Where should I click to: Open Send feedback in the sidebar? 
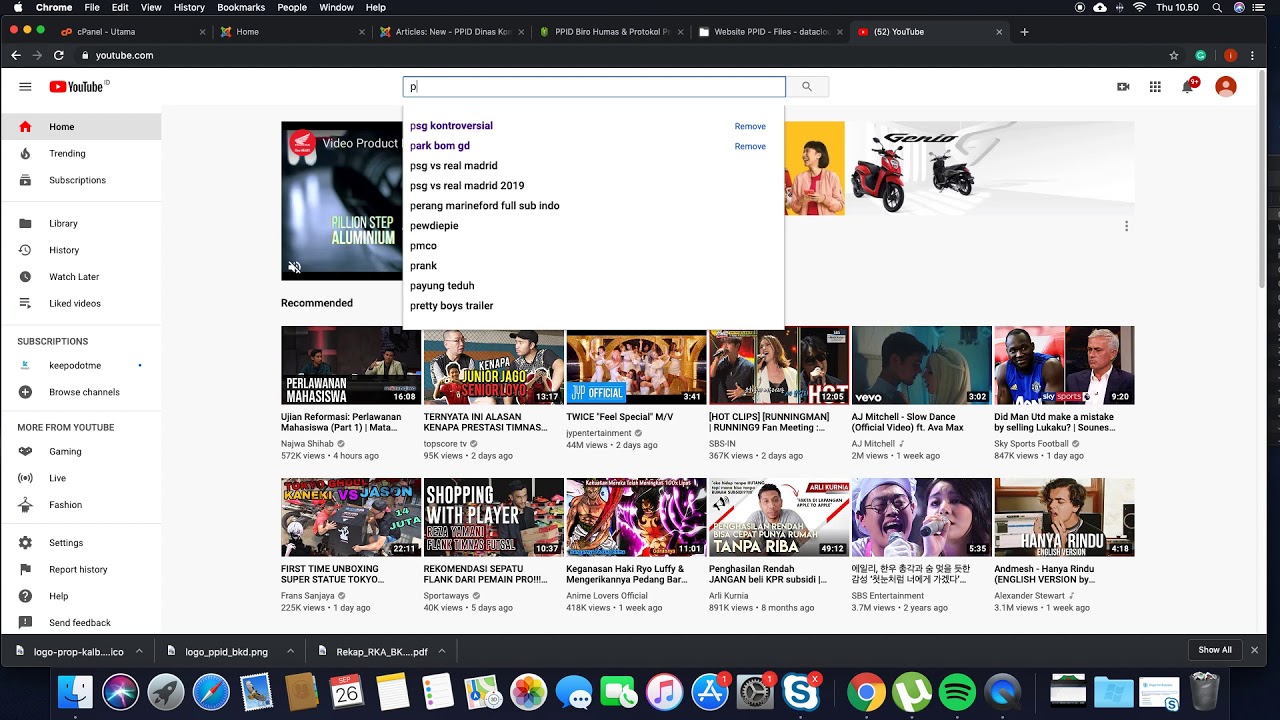tap(81, 623)
